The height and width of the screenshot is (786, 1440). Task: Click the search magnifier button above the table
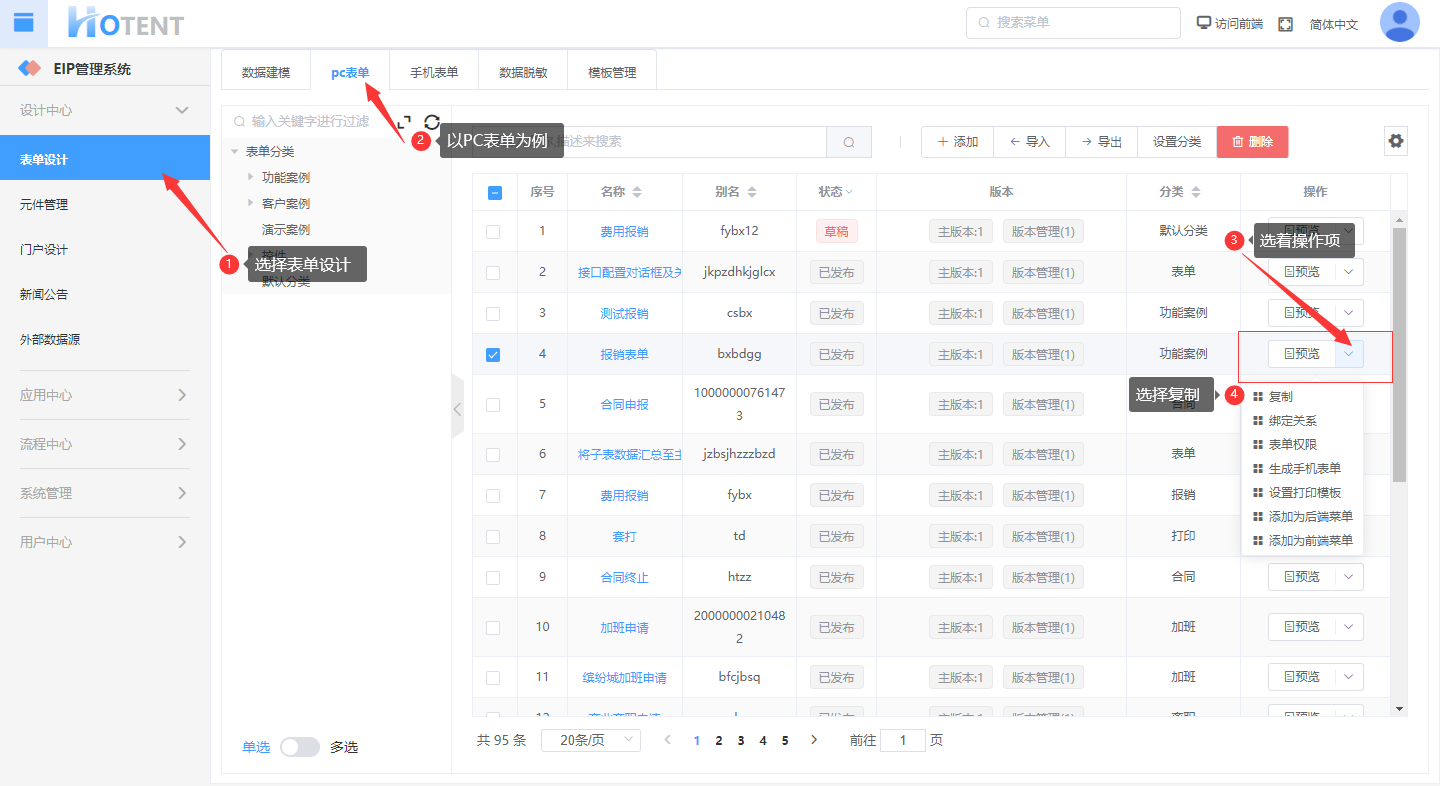[x=849, y=142]
